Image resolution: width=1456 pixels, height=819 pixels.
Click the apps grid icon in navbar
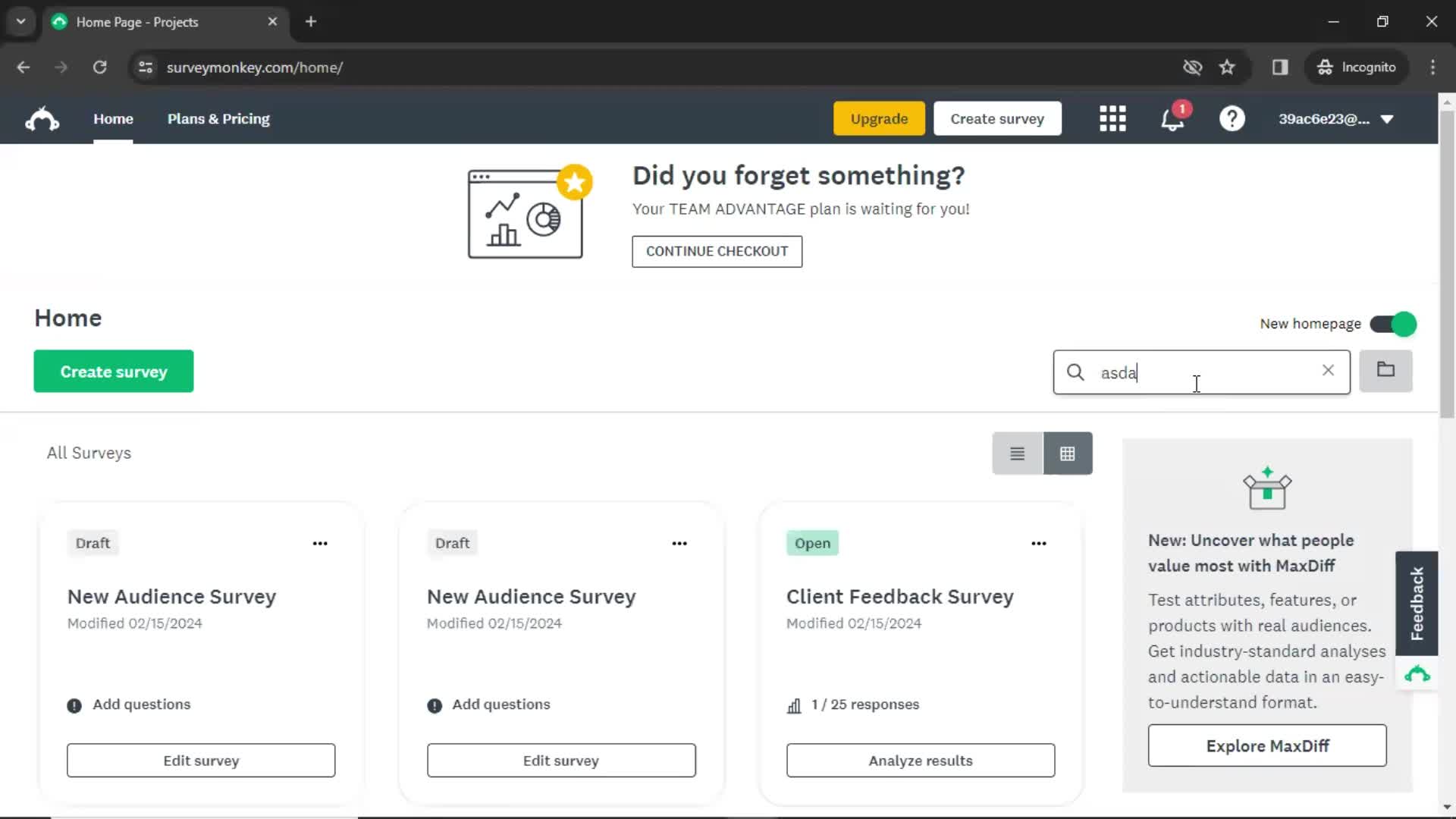point(1114,118)
